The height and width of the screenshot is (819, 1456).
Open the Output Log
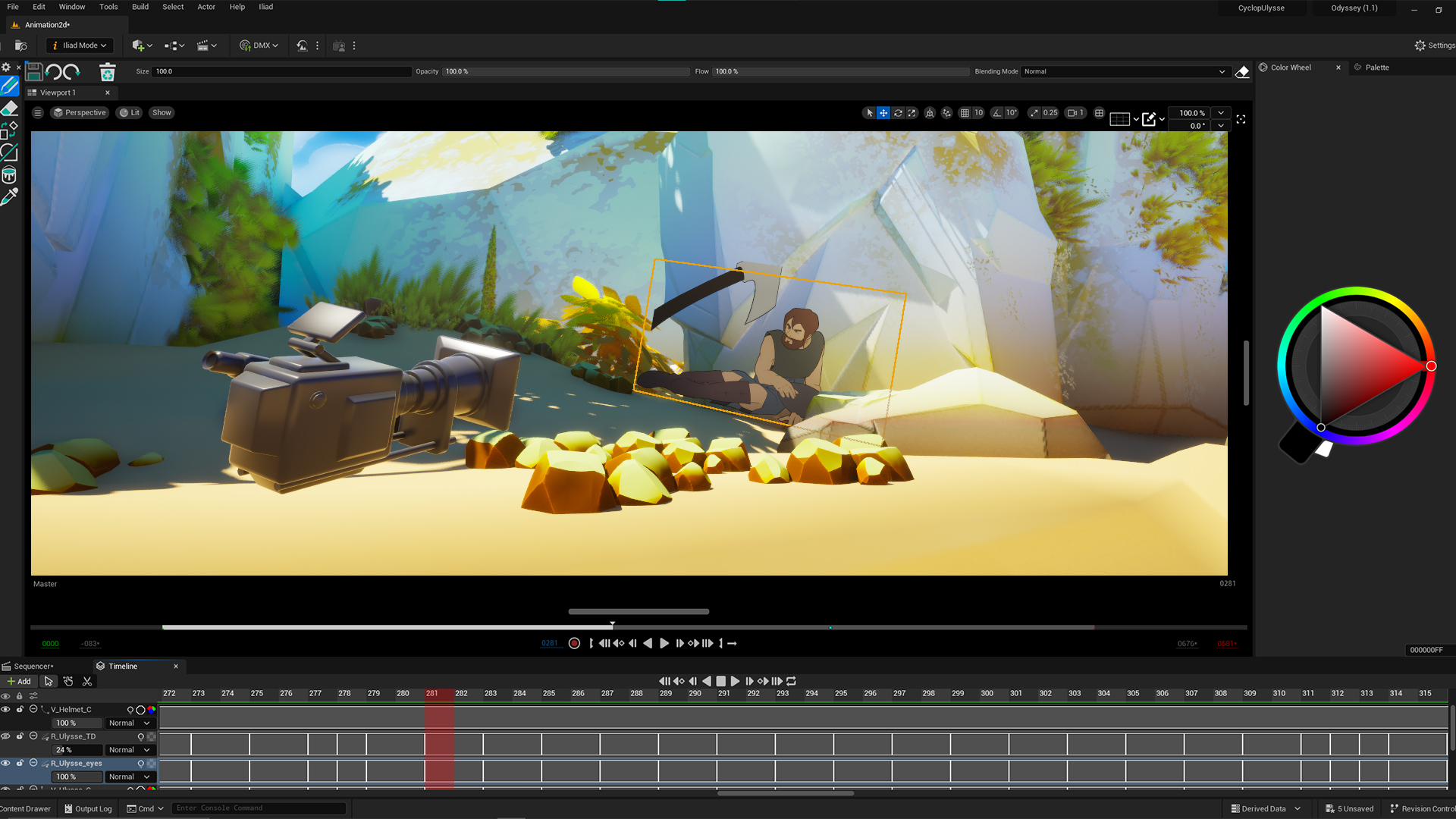(x=88, y=809)
